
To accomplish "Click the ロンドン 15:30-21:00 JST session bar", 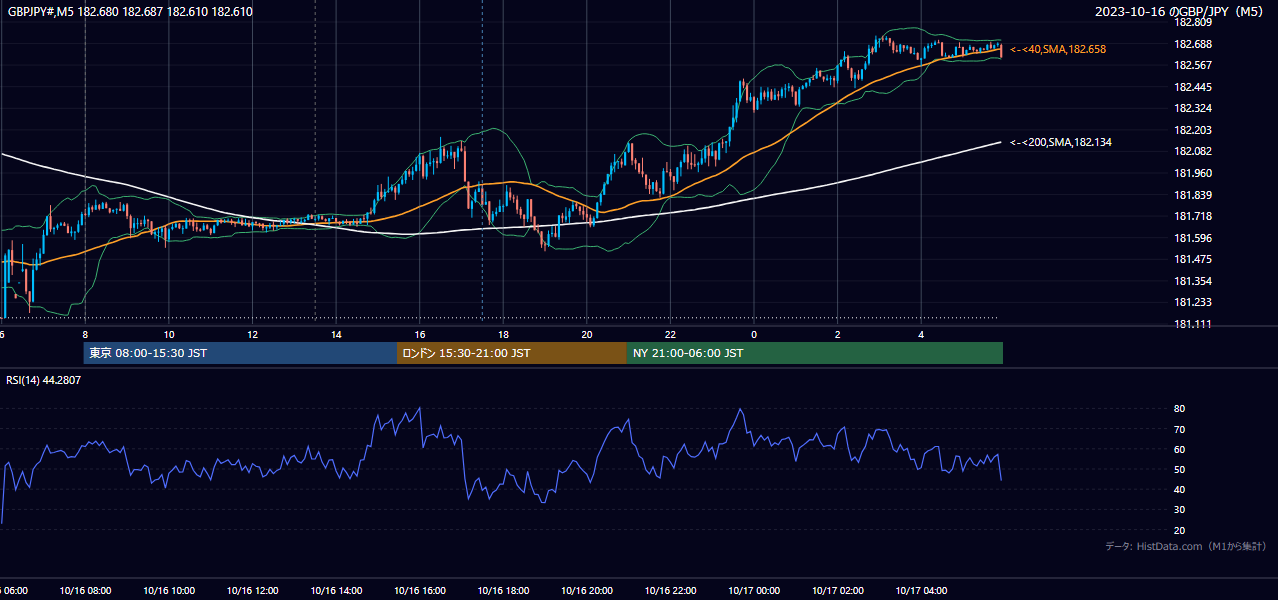I will tap(512, 353).
